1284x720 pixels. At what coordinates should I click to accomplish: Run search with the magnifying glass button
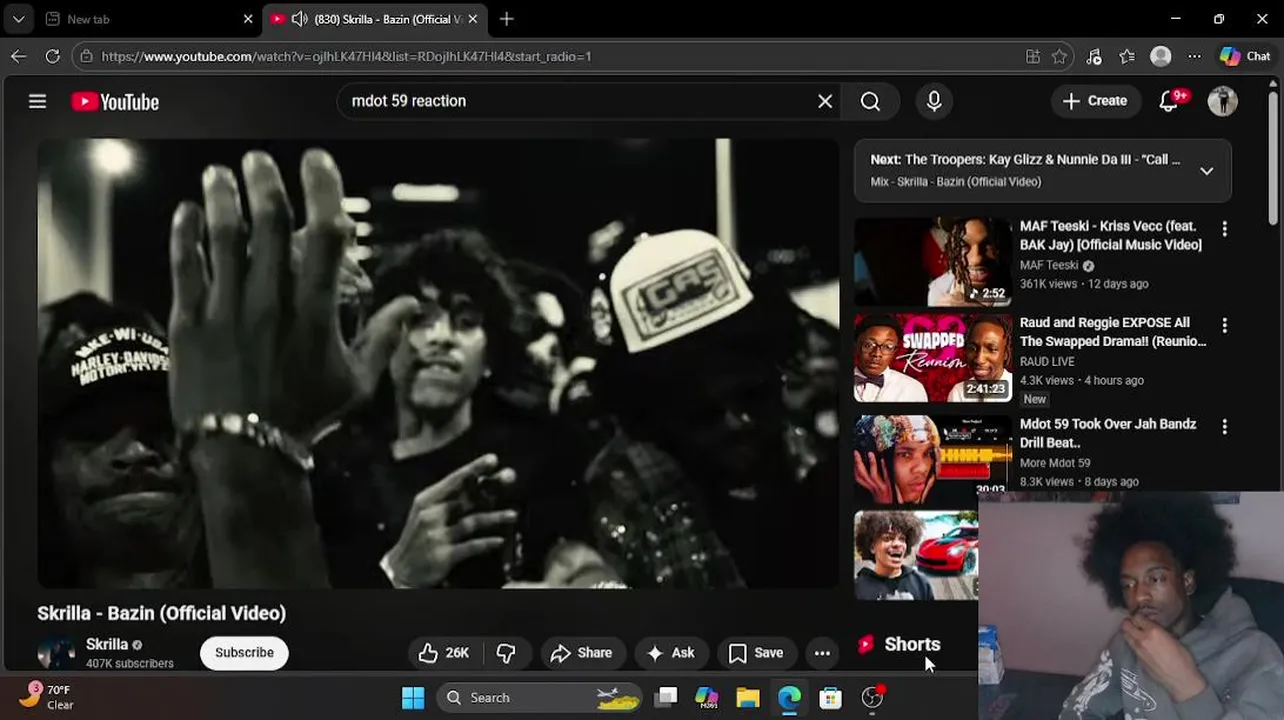coord(870,101)
